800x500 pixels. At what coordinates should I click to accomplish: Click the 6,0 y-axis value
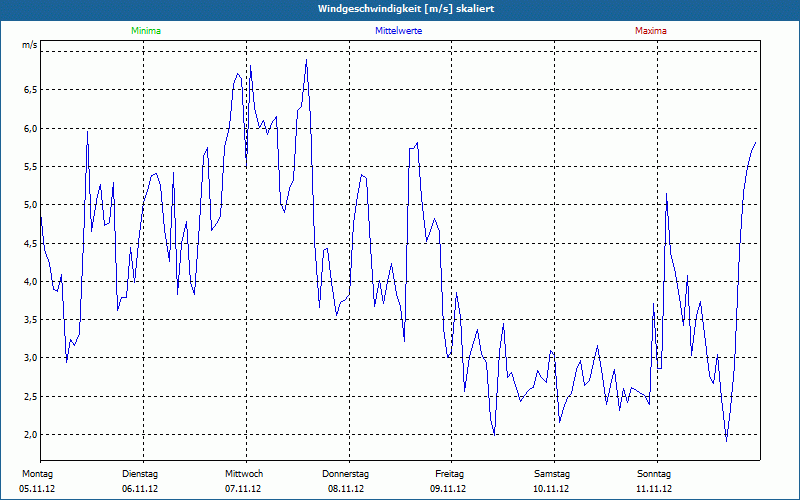pyautogui.click(x=31, y=128)
